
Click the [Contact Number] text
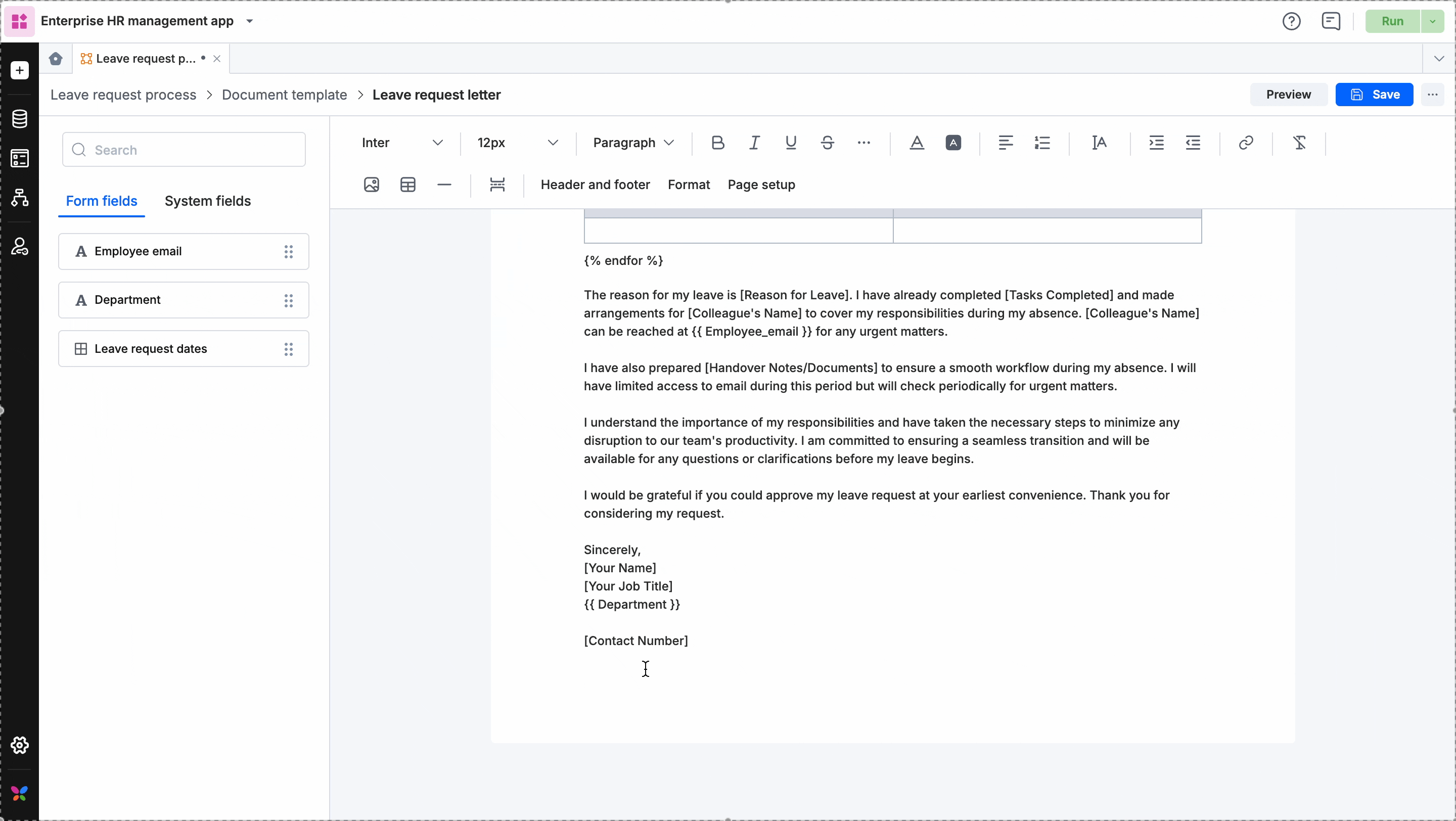pyautogui.click(x=636, y=641)
